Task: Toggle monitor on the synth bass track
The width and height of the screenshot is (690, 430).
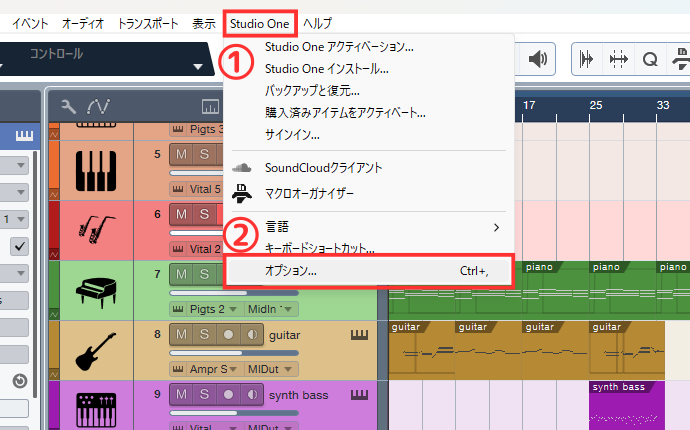Action: 252,394
